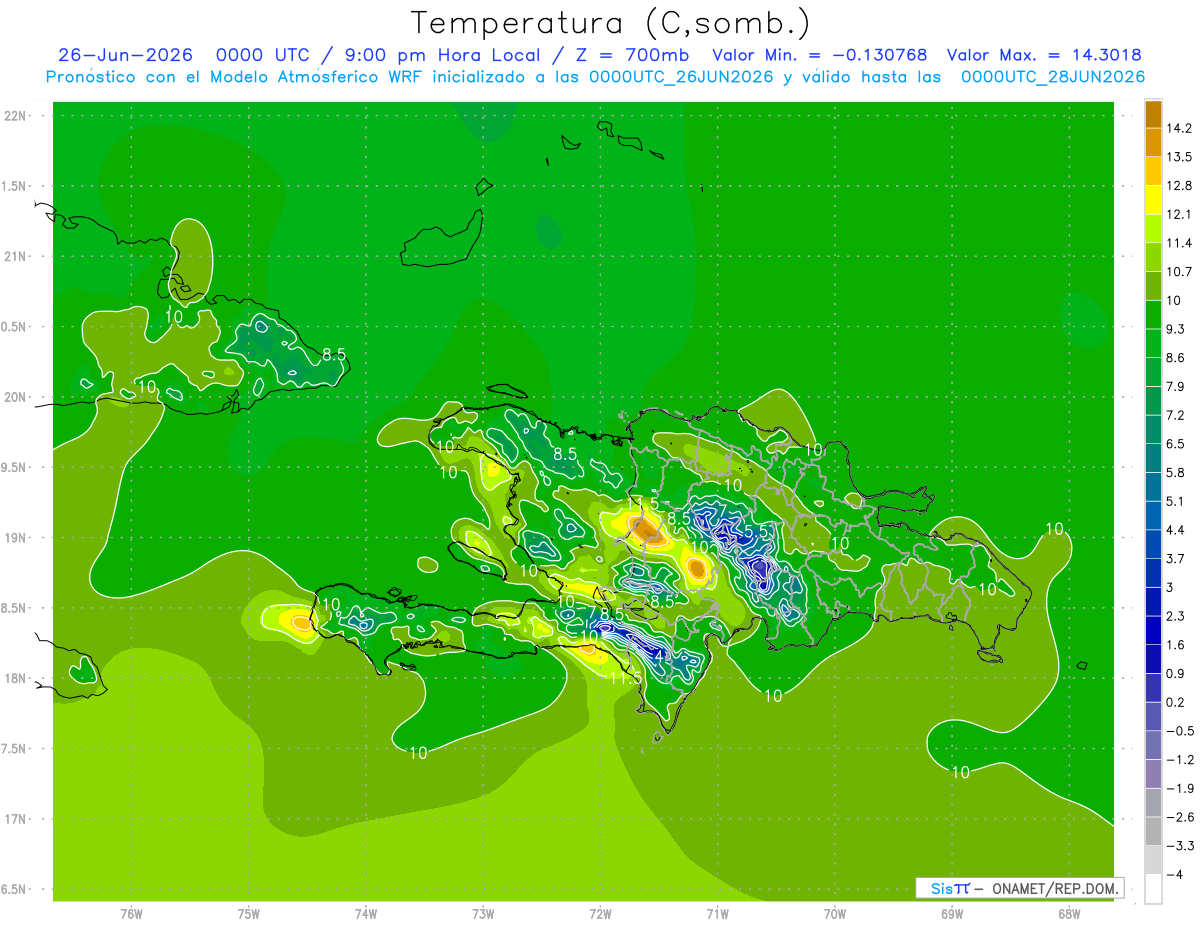This screenshot has width=1200, height=927.
Task: Click the "8.5" contour label over eastern Cuba
Action: tap(334, 354)
